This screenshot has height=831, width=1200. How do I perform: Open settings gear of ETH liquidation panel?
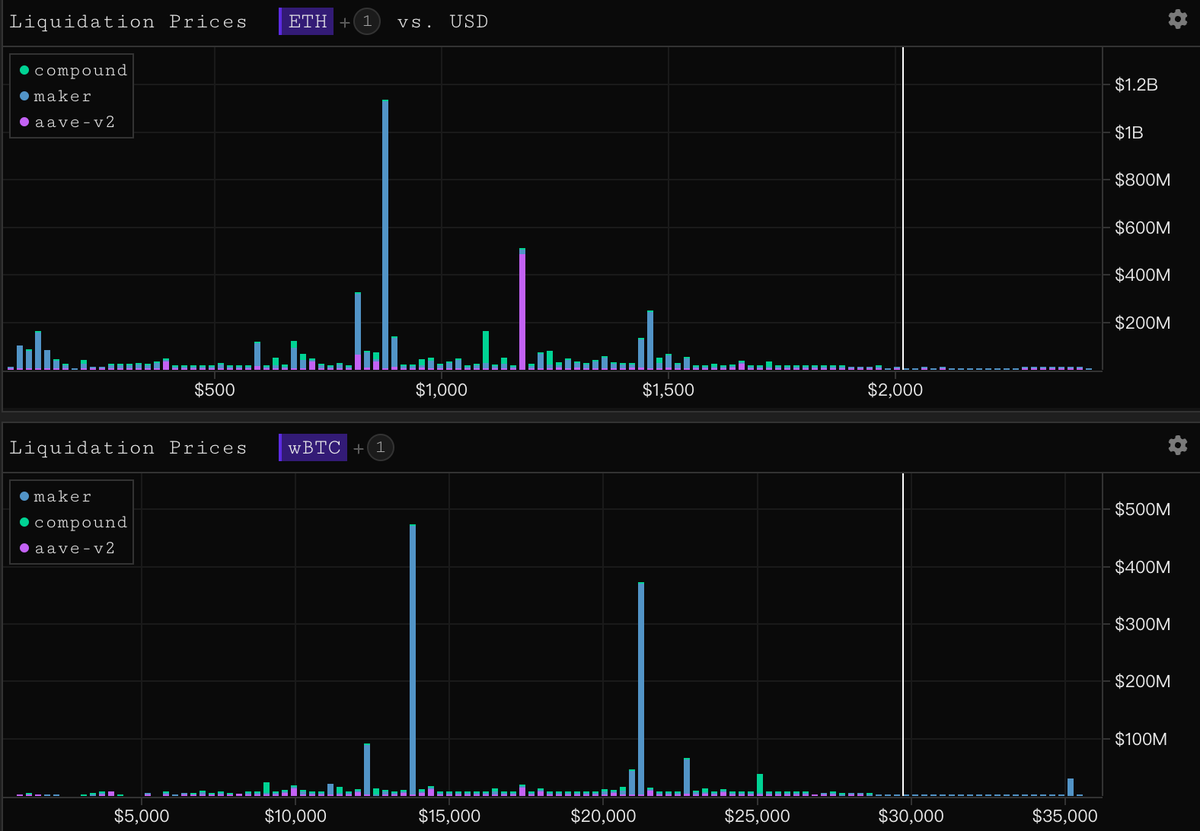click(x=1177, y=19)
